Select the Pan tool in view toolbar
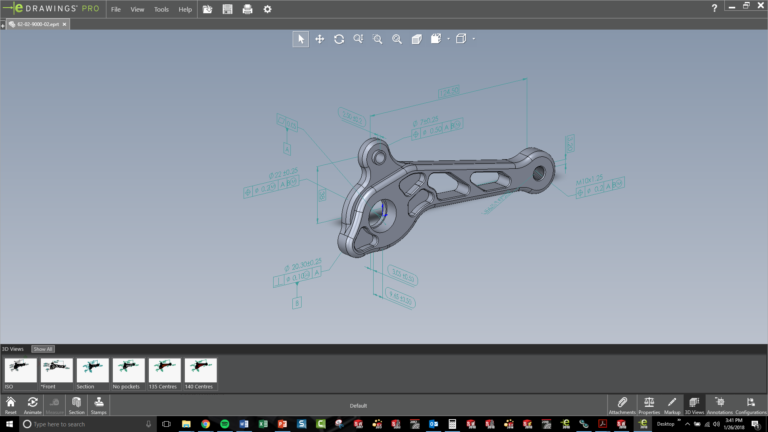768x432 pixels. click(320, 39)
